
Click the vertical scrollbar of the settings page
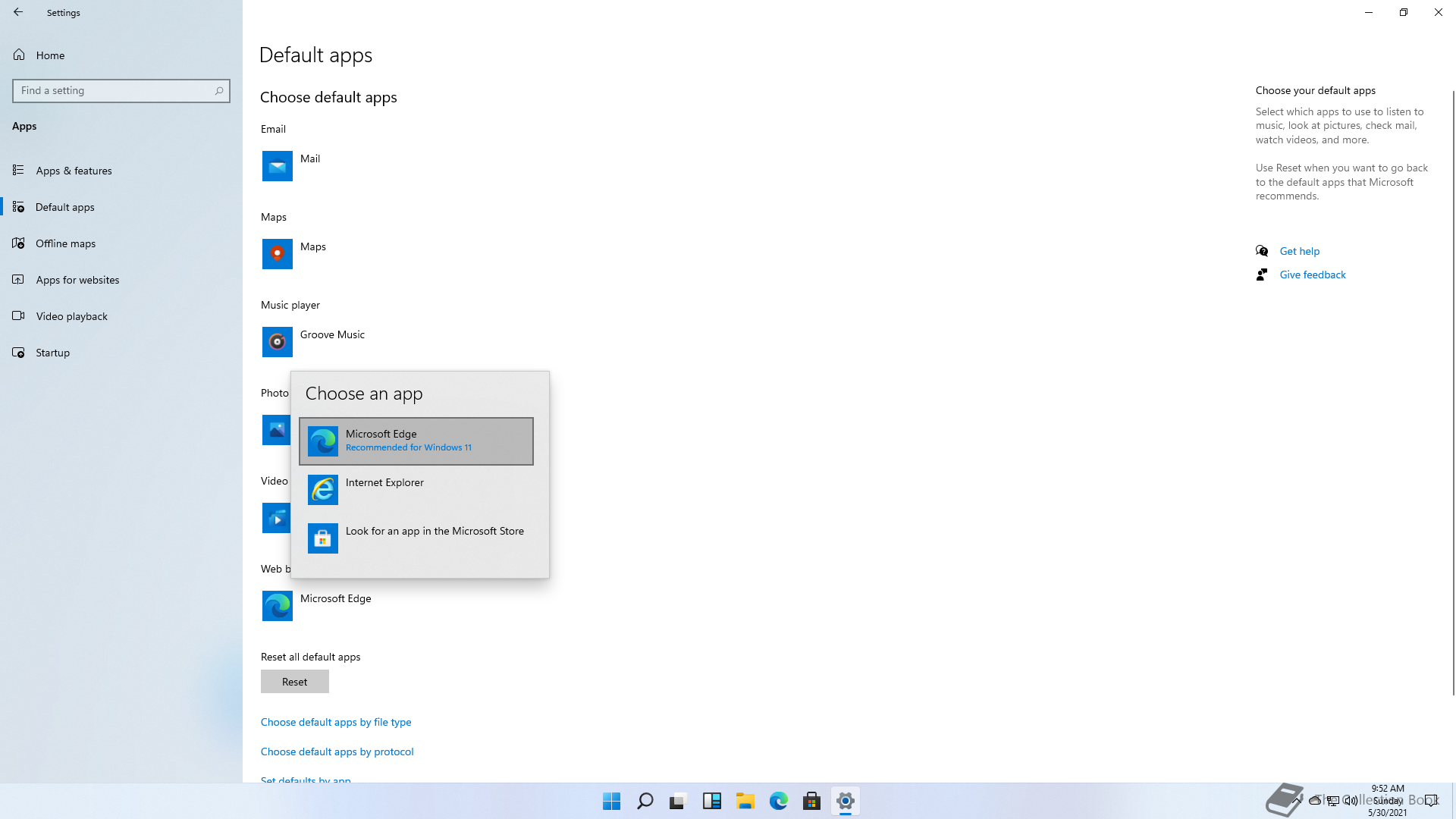click(1453, 393)
